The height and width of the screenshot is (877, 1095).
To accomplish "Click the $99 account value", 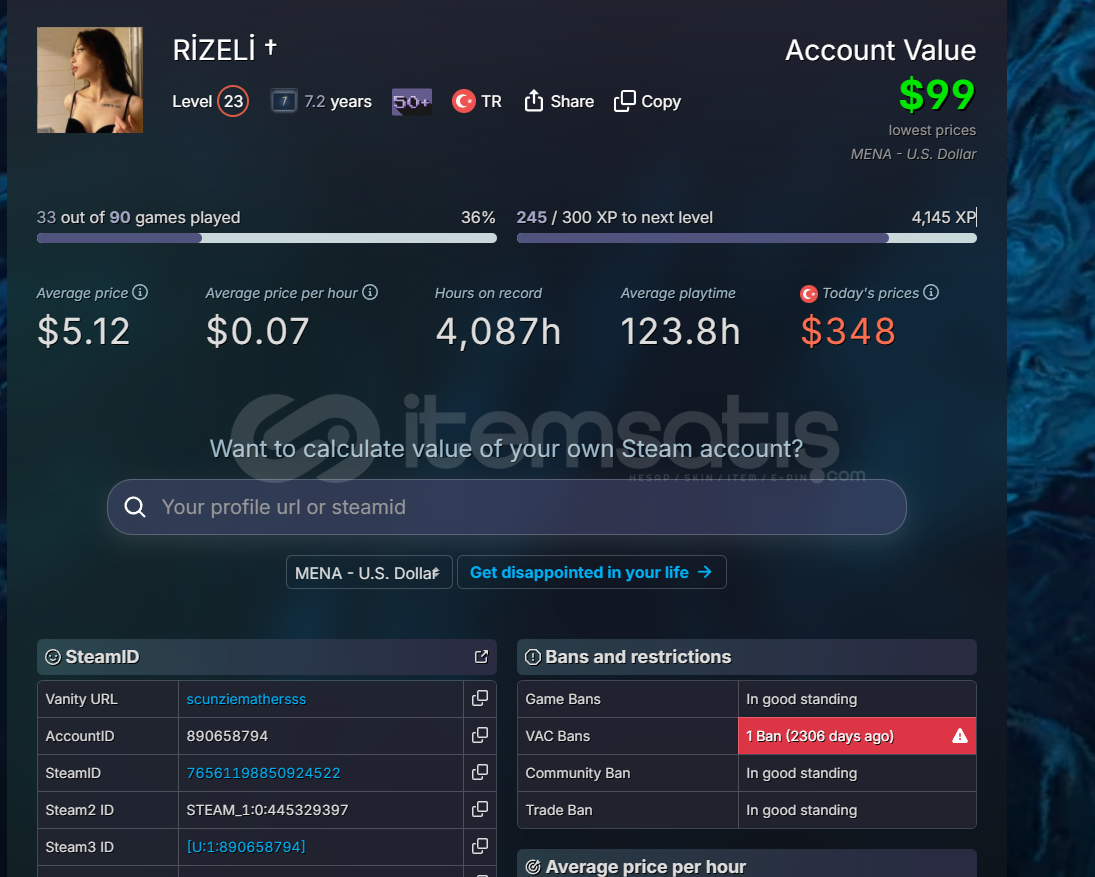I will point(936,94).
